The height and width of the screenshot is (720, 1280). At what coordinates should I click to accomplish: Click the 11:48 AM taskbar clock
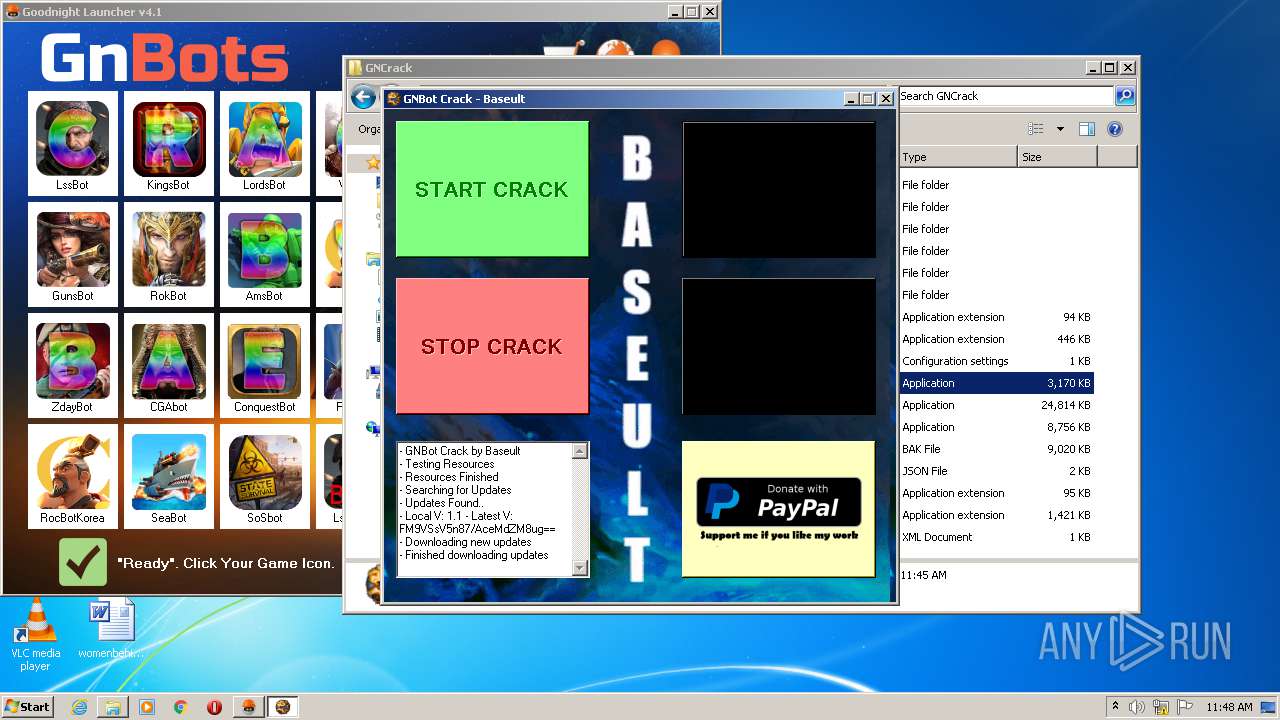pos(1229,707)
